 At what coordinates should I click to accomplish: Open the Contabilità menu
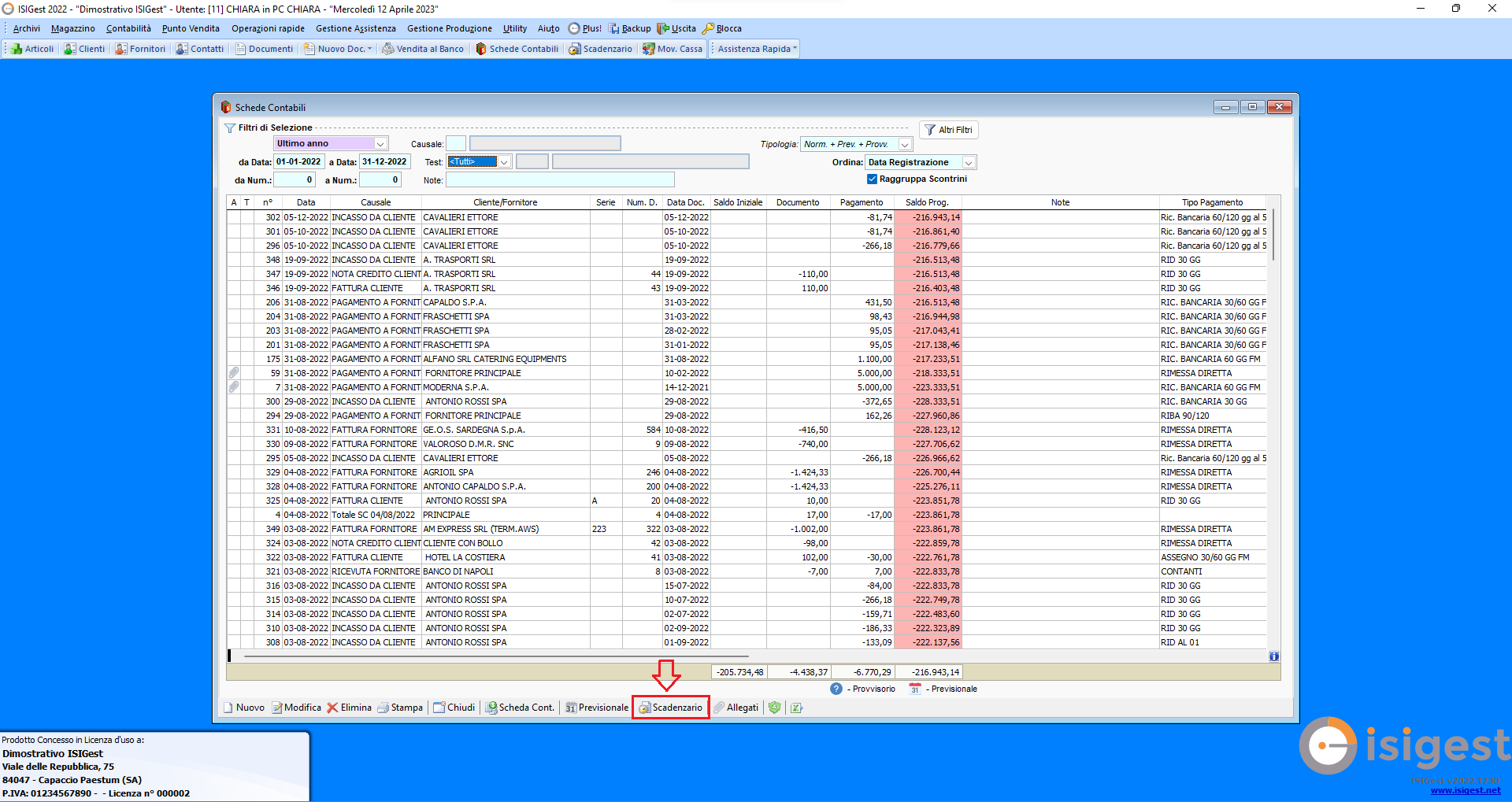[128, 28]
